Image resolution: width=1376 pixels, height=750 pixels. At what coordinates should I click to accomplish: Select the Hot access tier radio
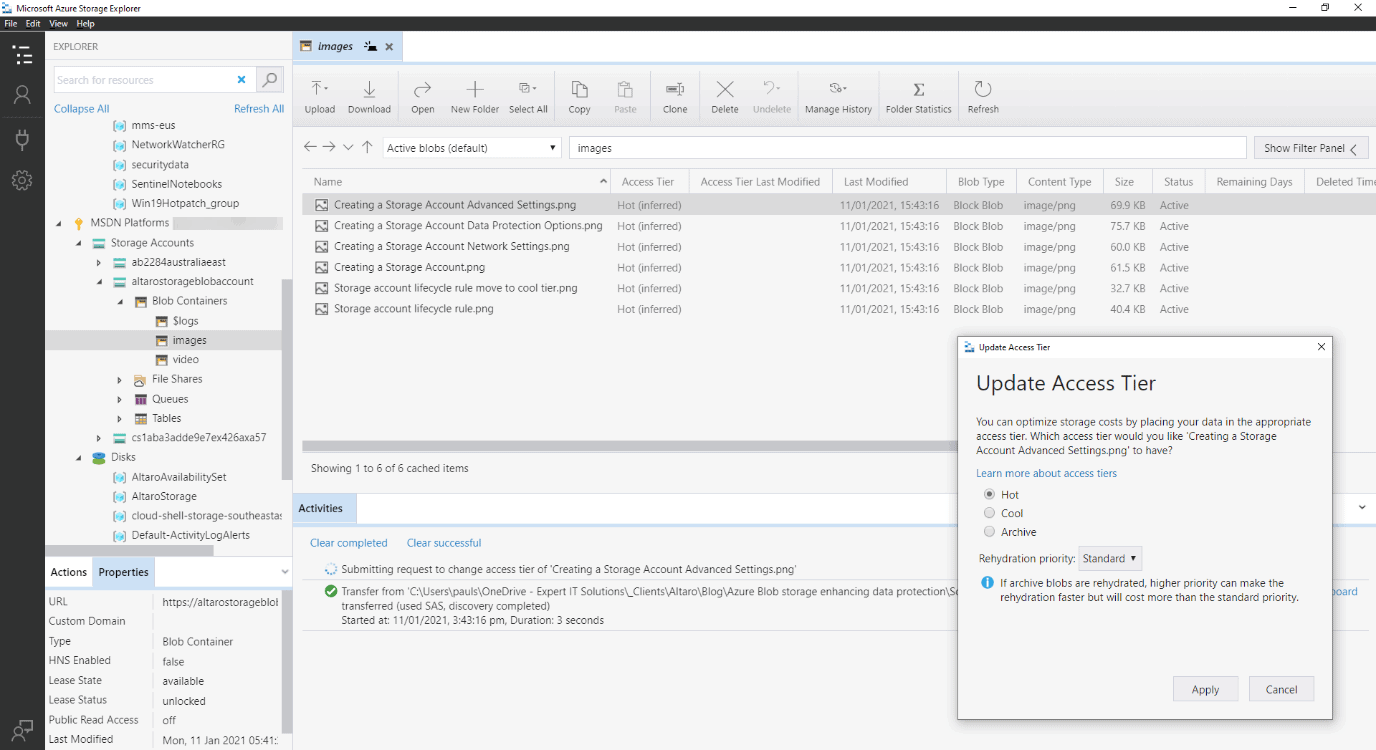990,494
